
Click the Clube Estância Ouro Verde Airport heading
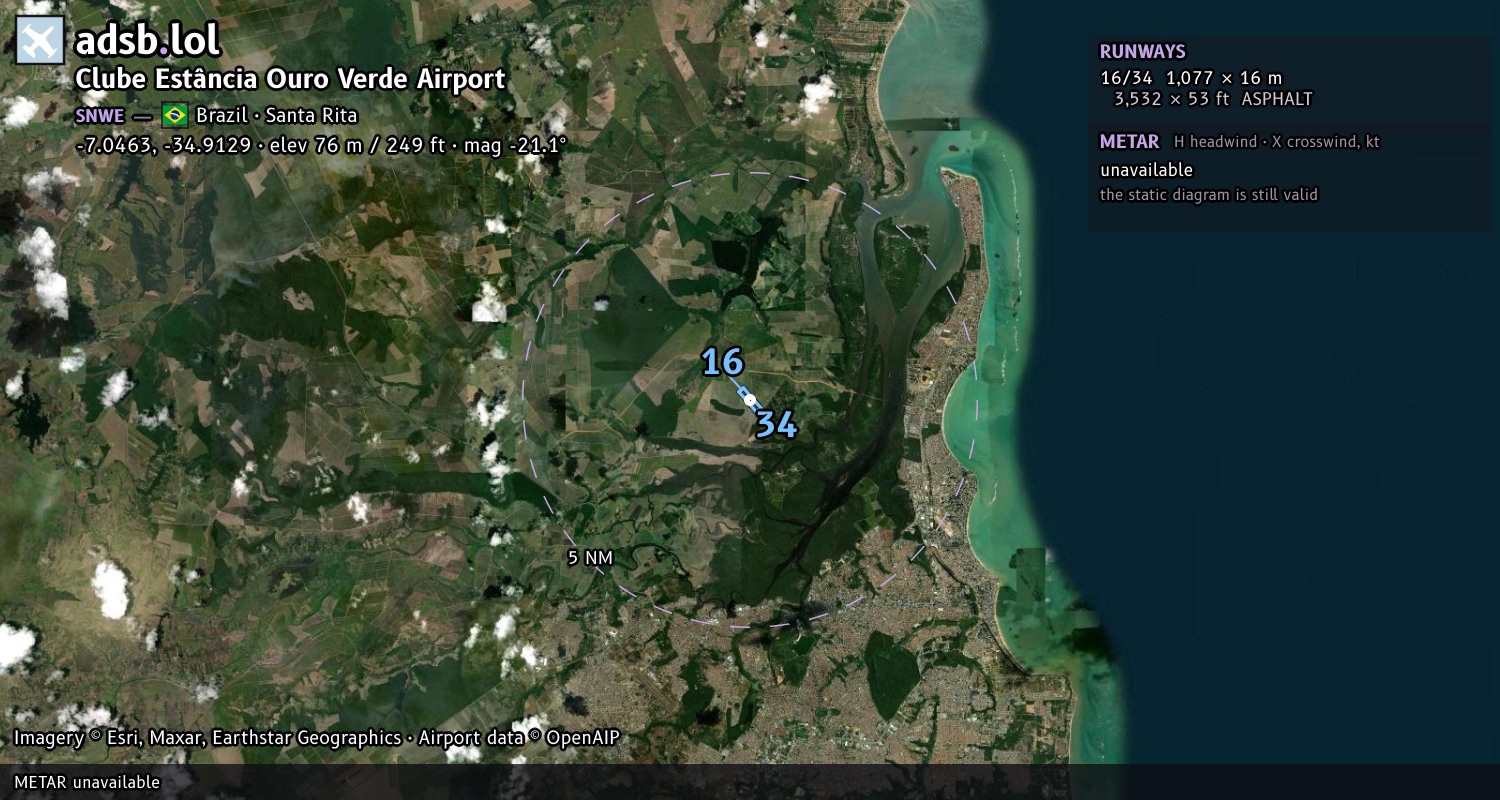point(291,80)
